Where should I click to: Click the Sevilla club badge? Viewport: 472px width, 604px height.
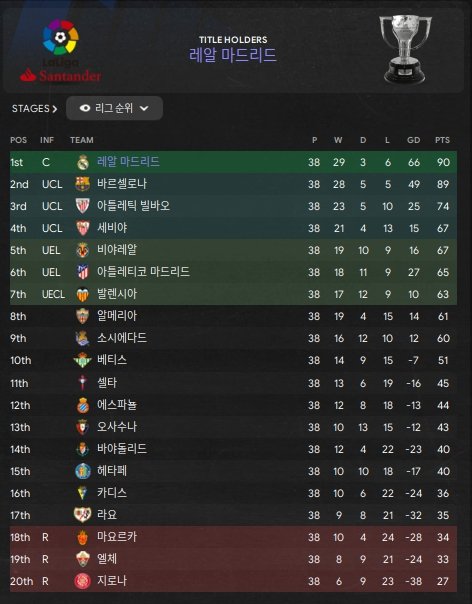coord(83,228)
